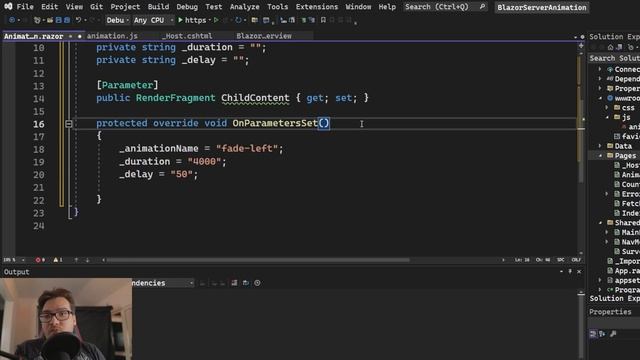Open the Help menu
640x360 pixels.
pyautogui.click(x=387, y=7)
